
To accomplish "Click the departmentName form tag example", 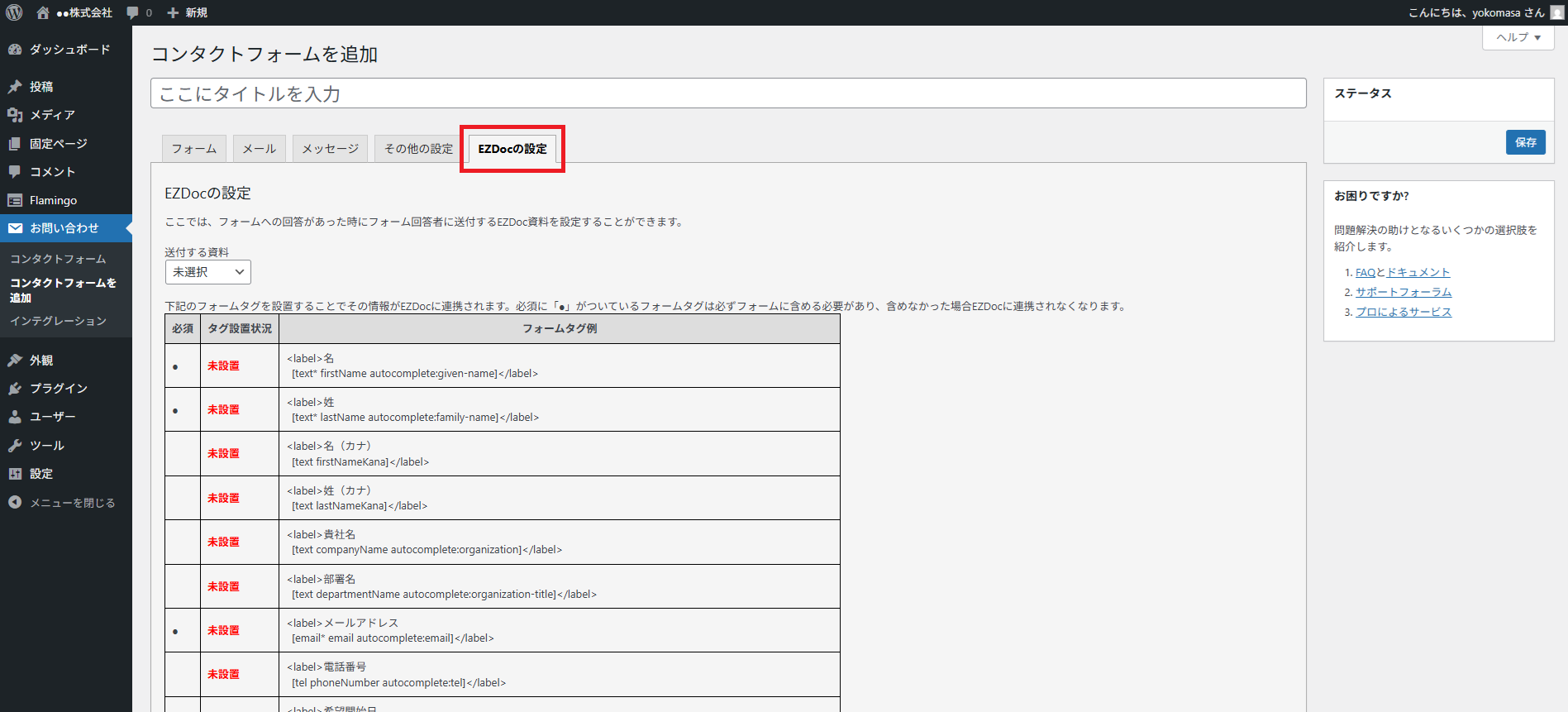I will [x=442, y=586].
